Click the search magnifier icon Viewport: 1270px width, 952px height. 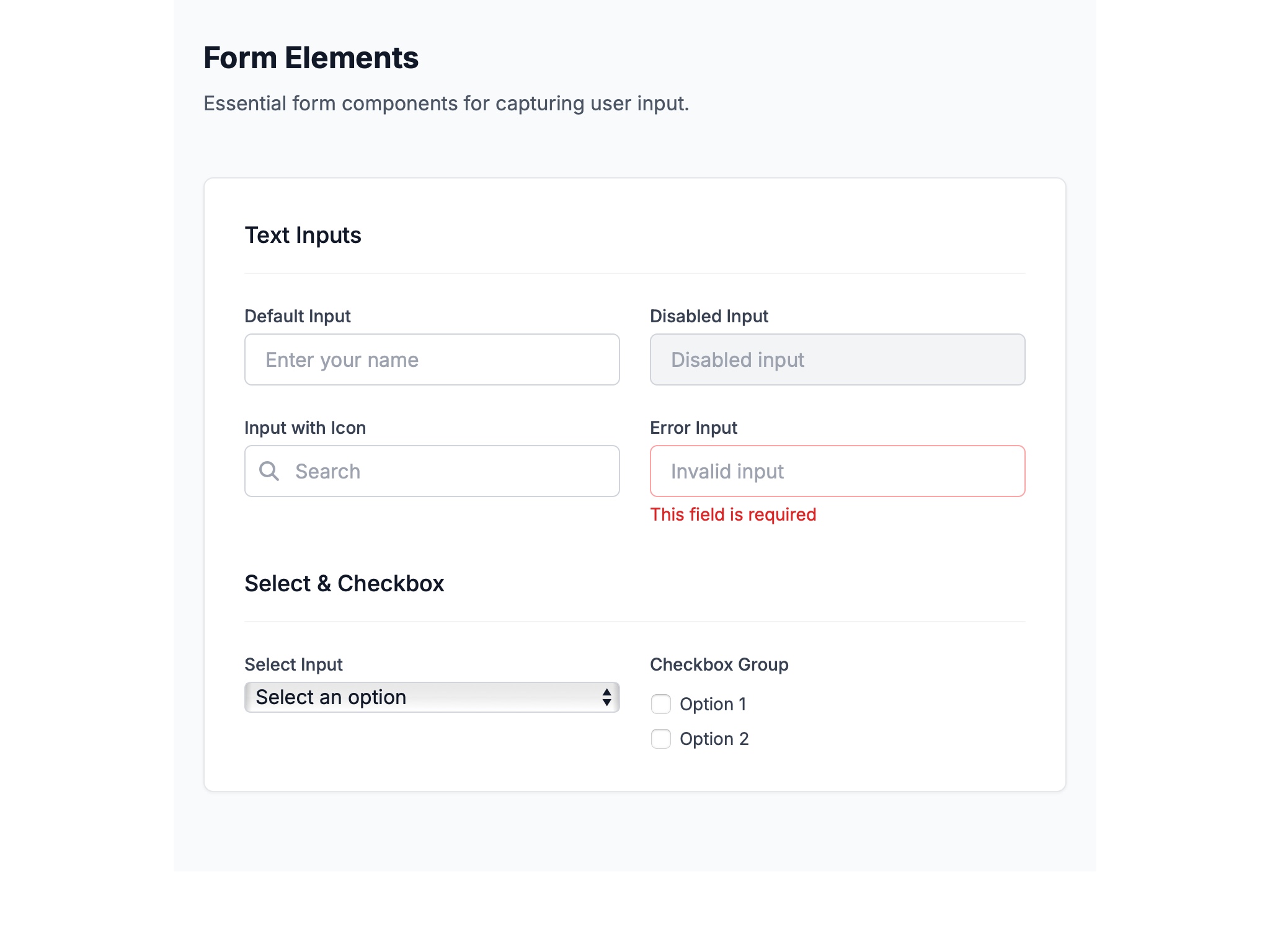269,471
